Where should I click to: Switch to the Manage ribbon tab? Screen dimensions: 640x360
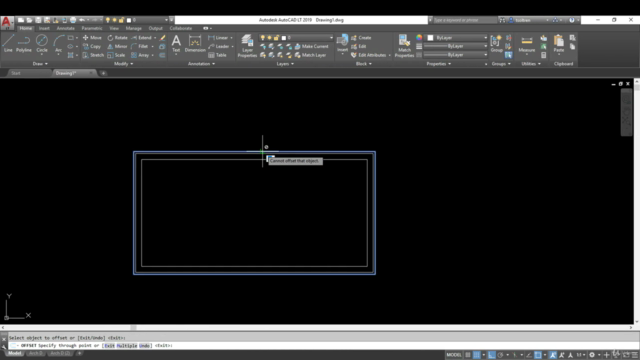(x=133, y=28)
